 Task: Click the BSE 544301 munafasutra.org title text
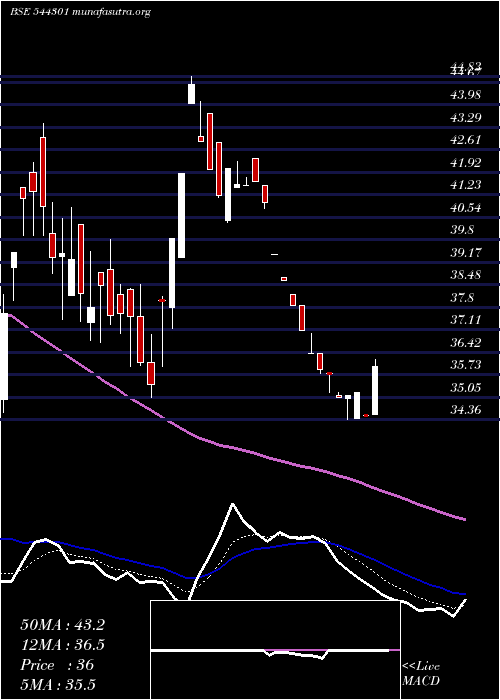coord(80,12)
